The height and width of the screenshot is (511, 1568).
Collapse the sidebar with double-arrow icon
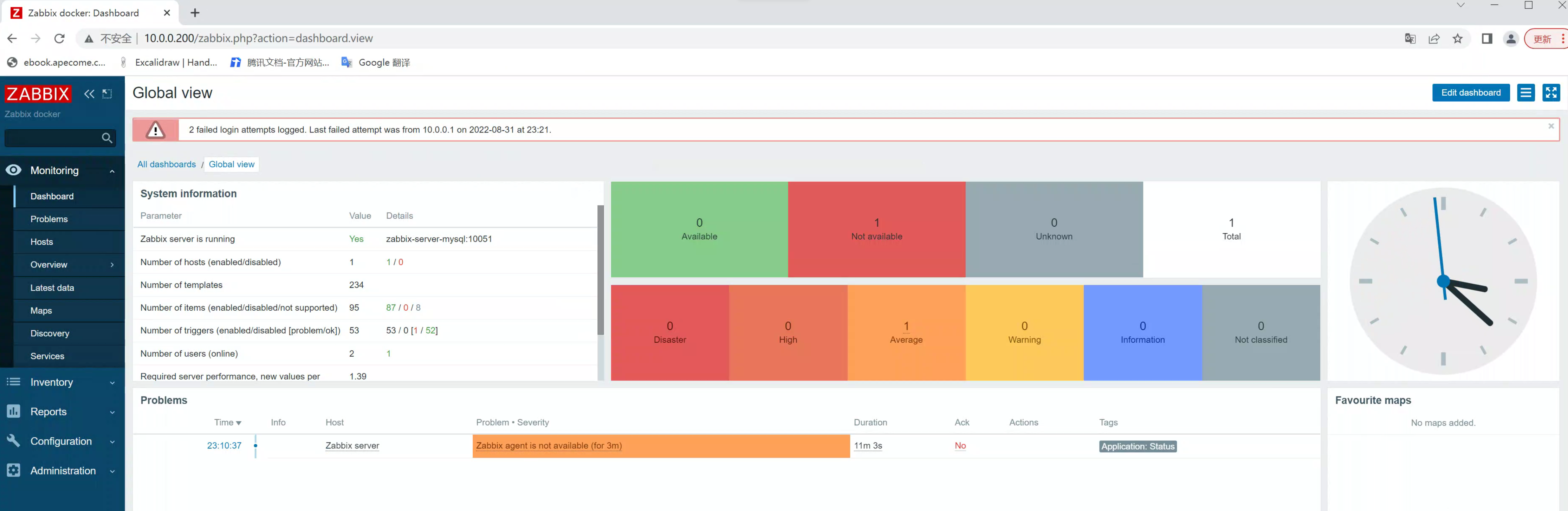point(90,94)
